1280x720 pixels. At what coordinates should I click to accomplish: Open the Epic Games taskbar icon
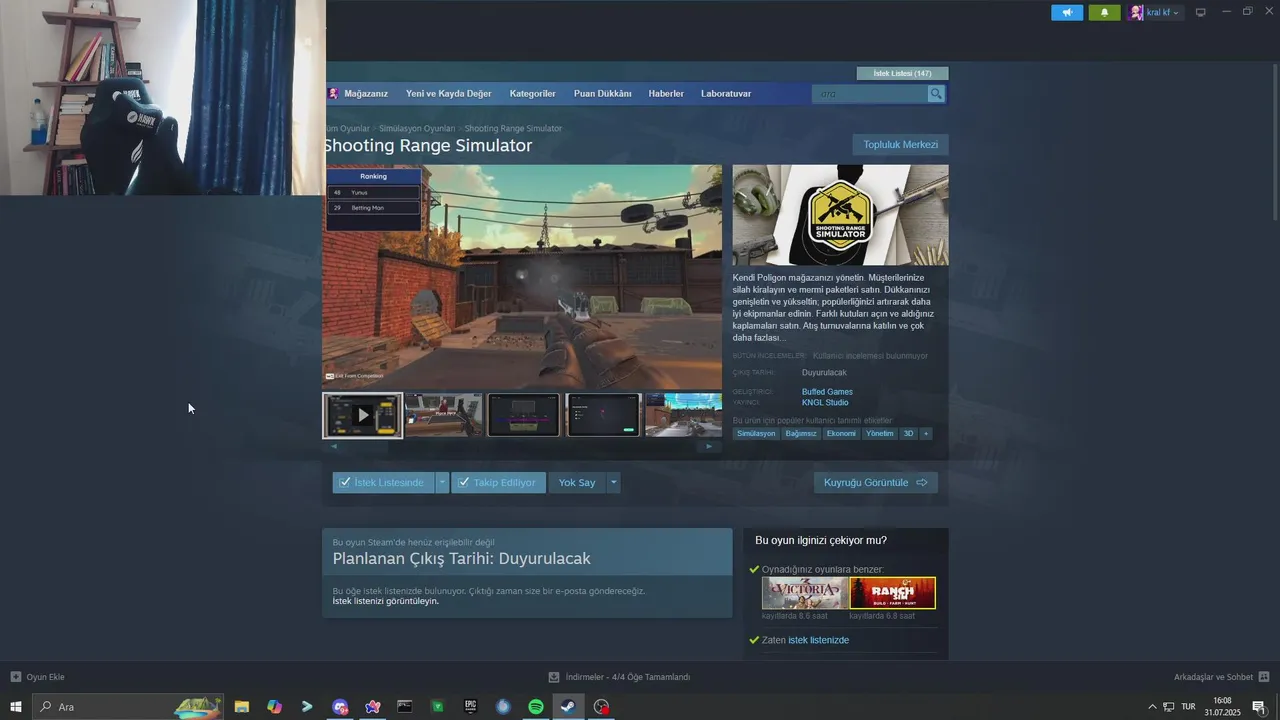point(470,707)
